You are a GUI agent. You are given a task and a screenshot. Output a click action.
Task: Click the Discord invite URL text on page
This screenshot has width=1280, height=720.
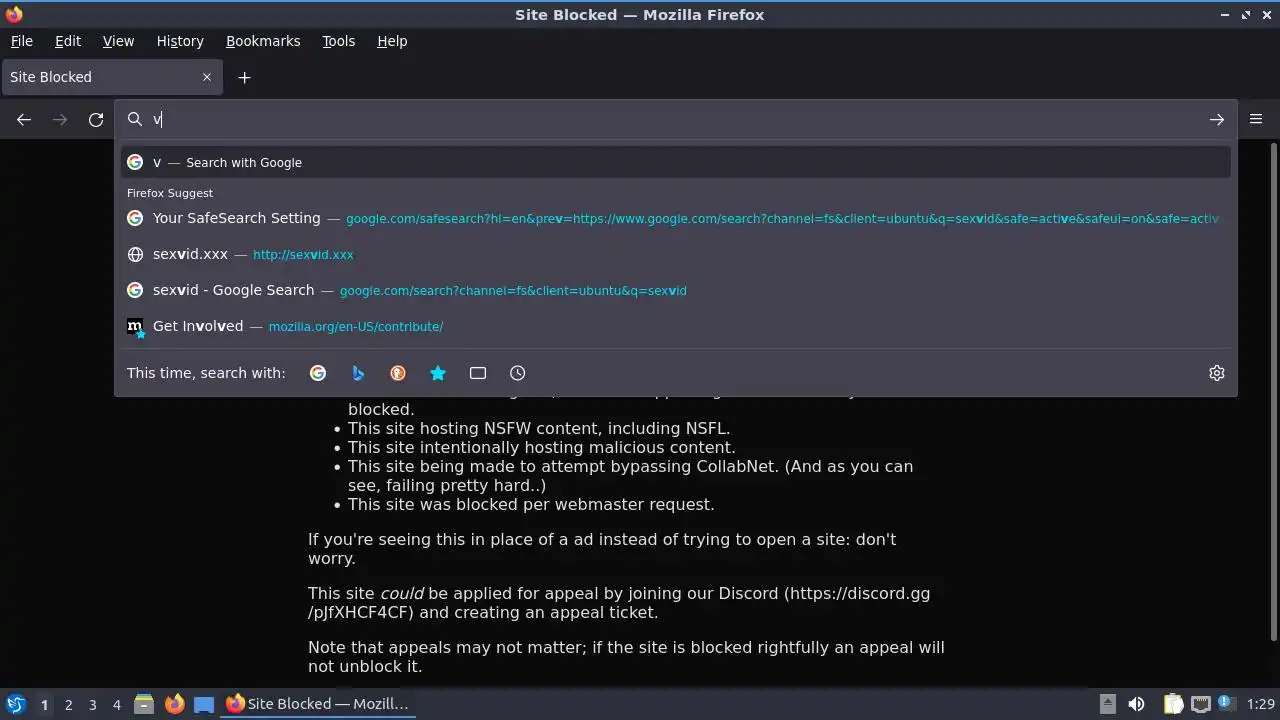[x=619, y=603]
